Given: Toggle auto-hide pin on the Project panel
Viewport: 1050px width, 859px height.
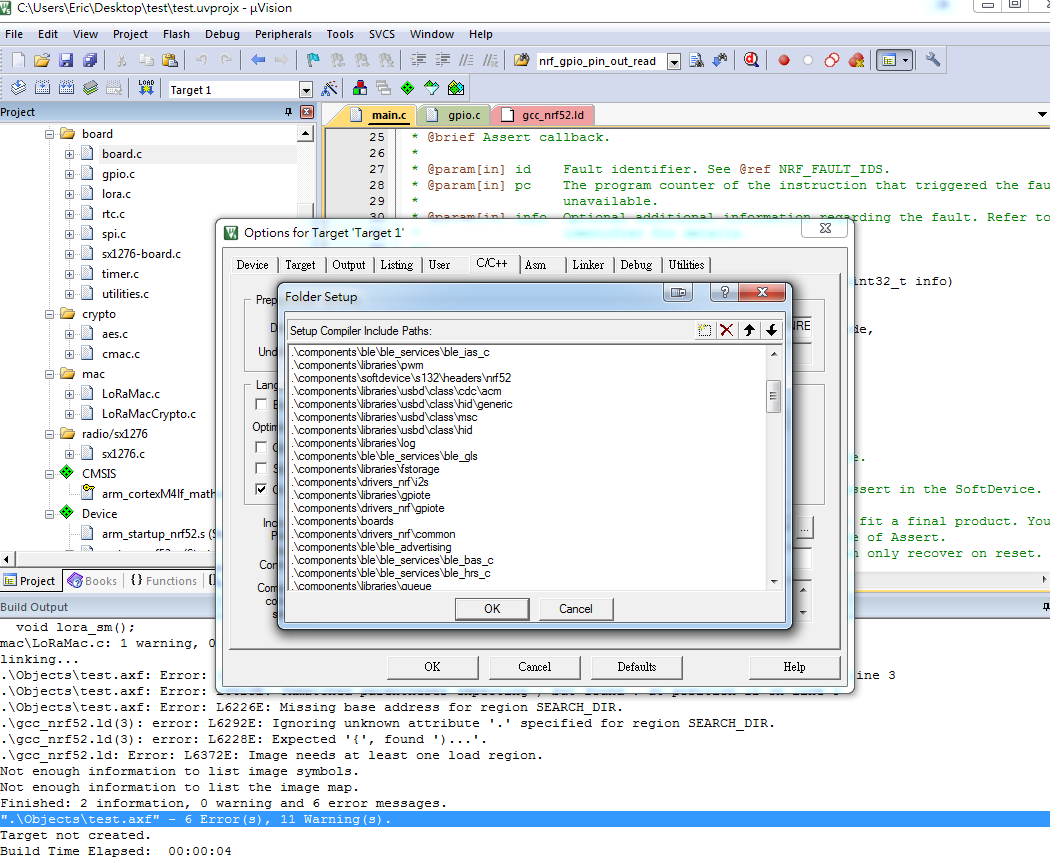Looking at the screenshot, I should click(290, 111).
